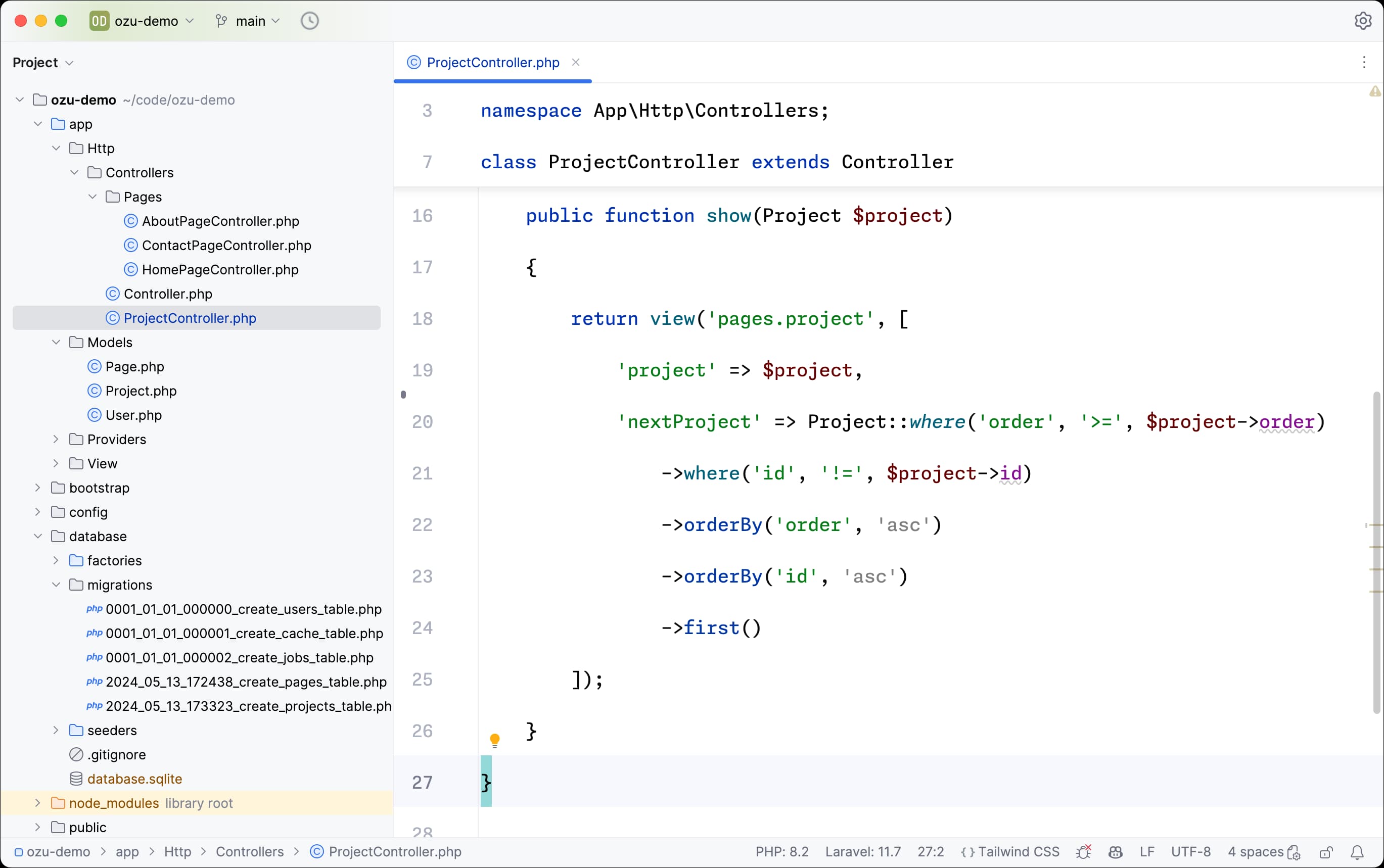Expand the node_modules folder
This screenshot has height=868, width=1384.
click(37, 802)
